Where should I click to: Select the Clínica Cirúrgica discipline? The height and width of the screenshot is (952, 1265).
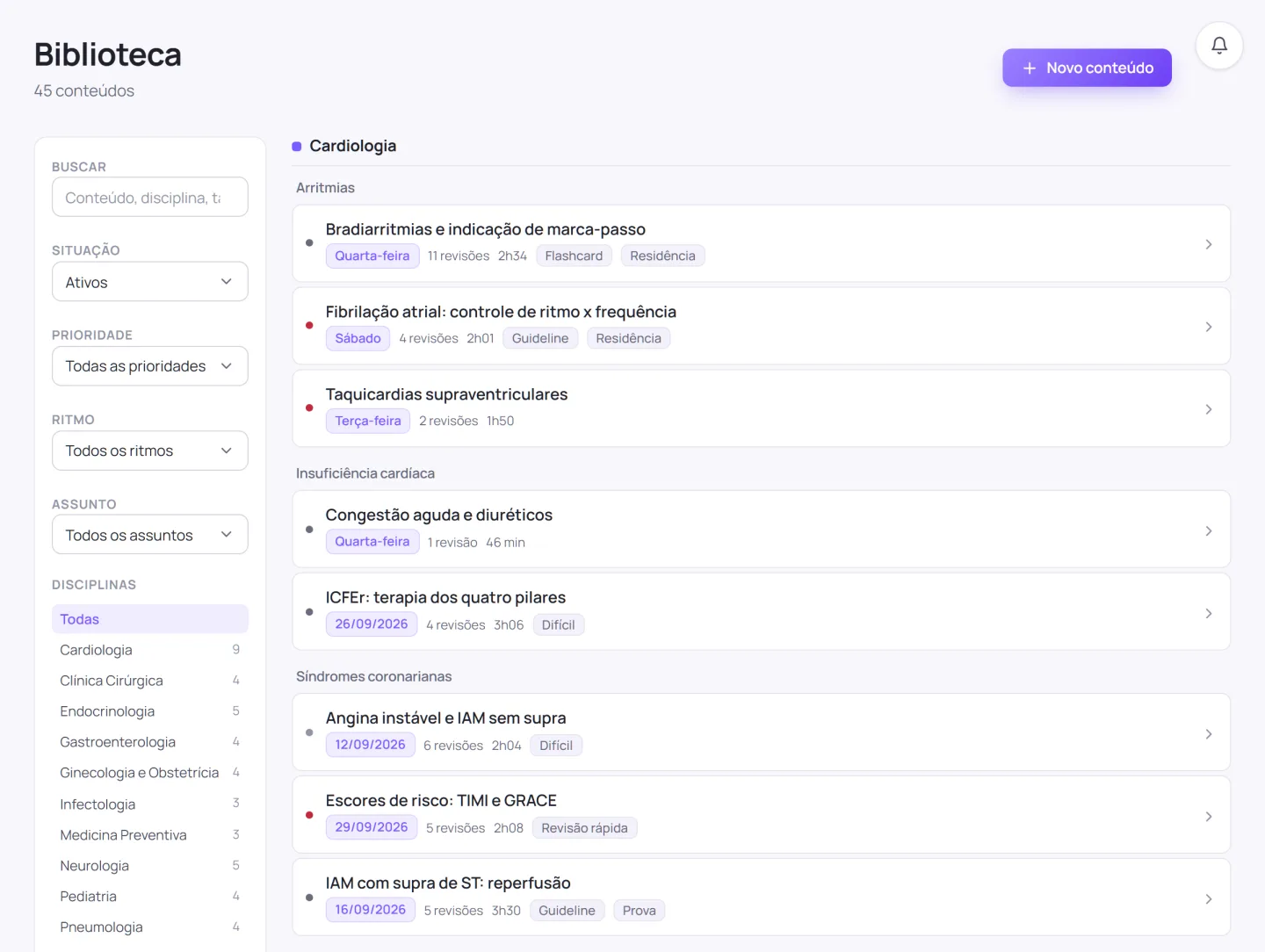coord(150,681)
